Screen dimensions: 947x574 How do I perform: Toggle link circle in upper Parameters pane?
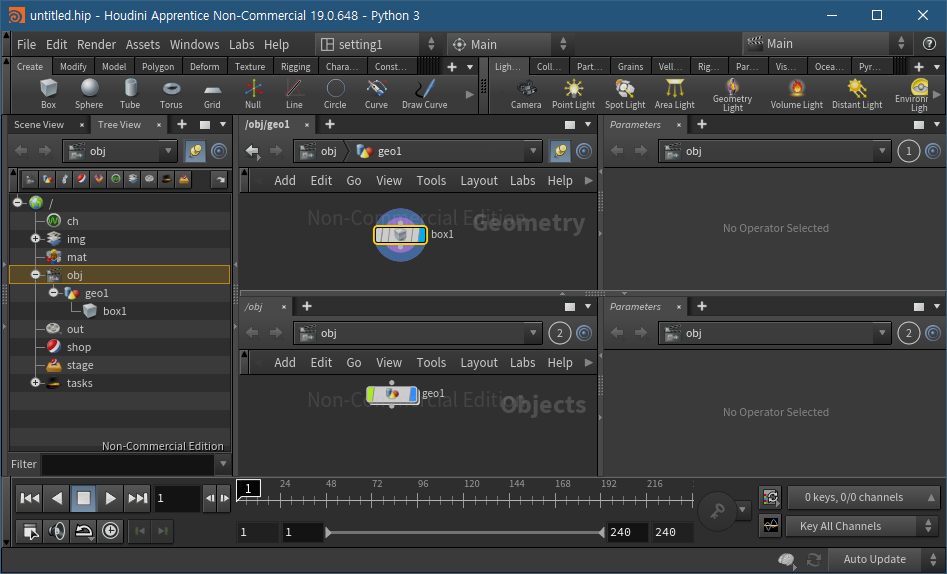coord(933,151)
